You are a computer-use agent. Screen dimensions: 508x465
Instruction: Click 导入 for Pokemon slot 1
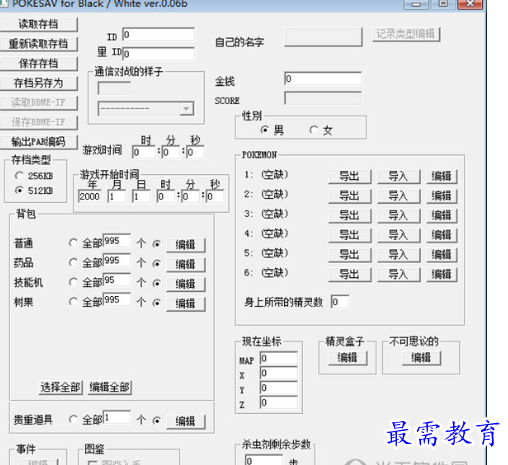399,176
